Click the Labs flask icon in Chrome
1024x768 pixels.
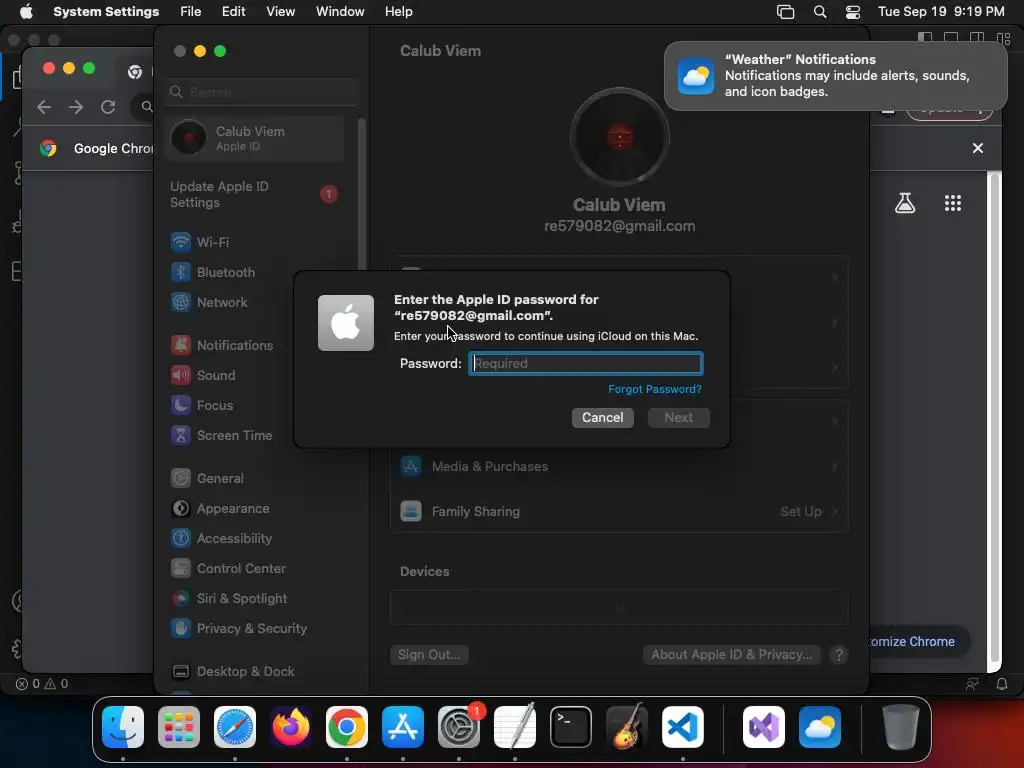pos(904,203)
